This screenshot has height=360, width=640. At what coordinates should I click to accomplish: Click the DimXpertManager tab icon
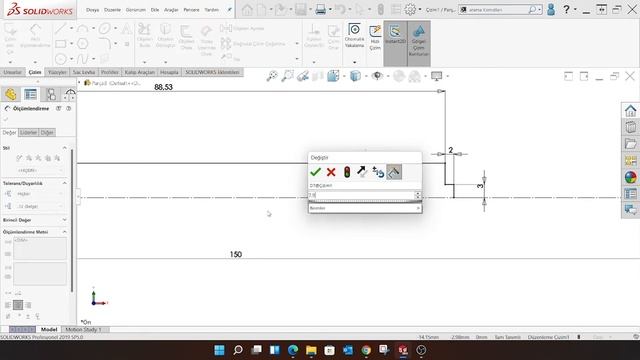click(70, 94)
